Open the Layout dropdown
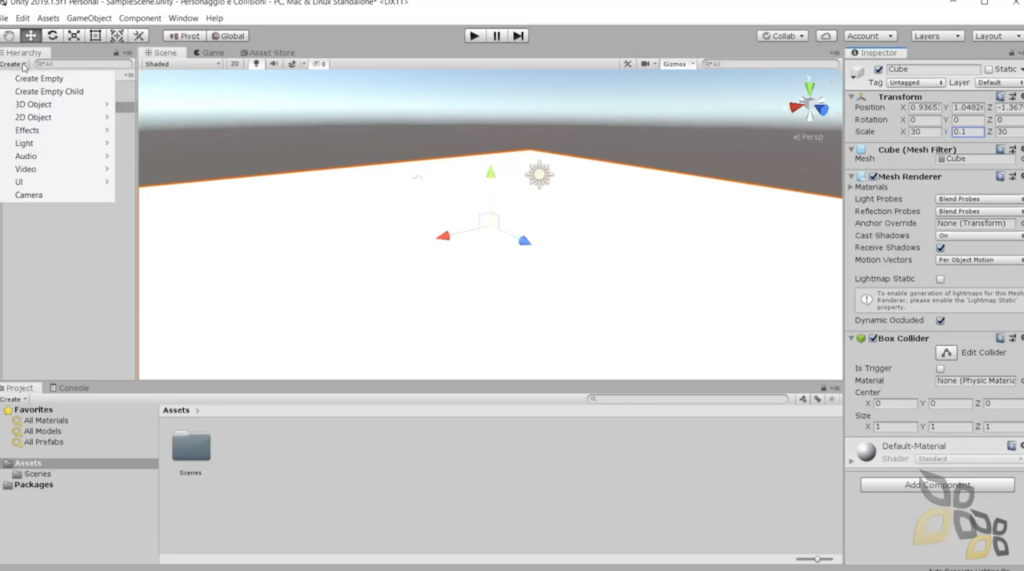The width and height of the screenshot is (1024, 571). point(997,36)
